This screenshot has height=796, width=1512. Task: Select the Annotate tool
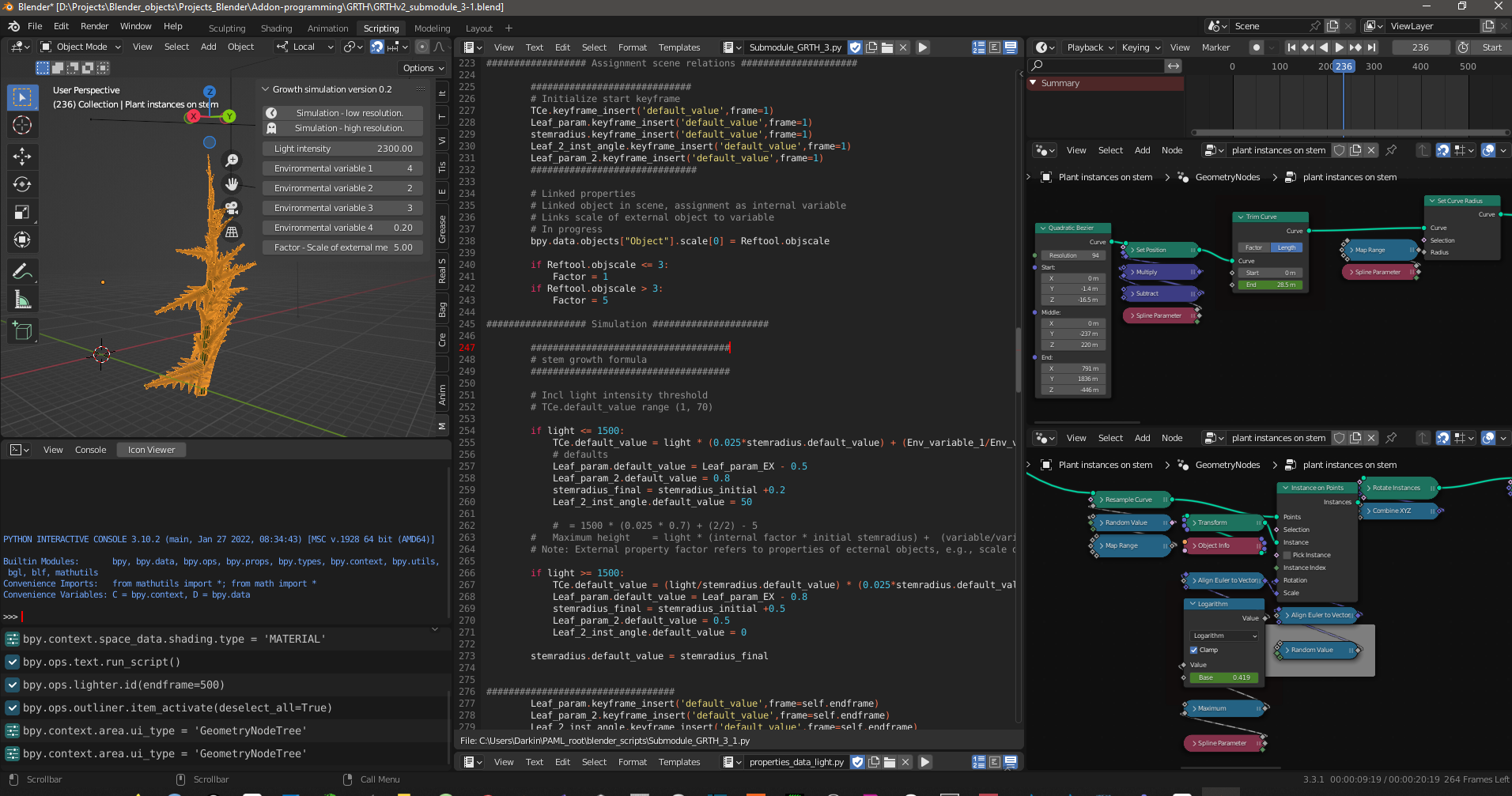(22, 271)
